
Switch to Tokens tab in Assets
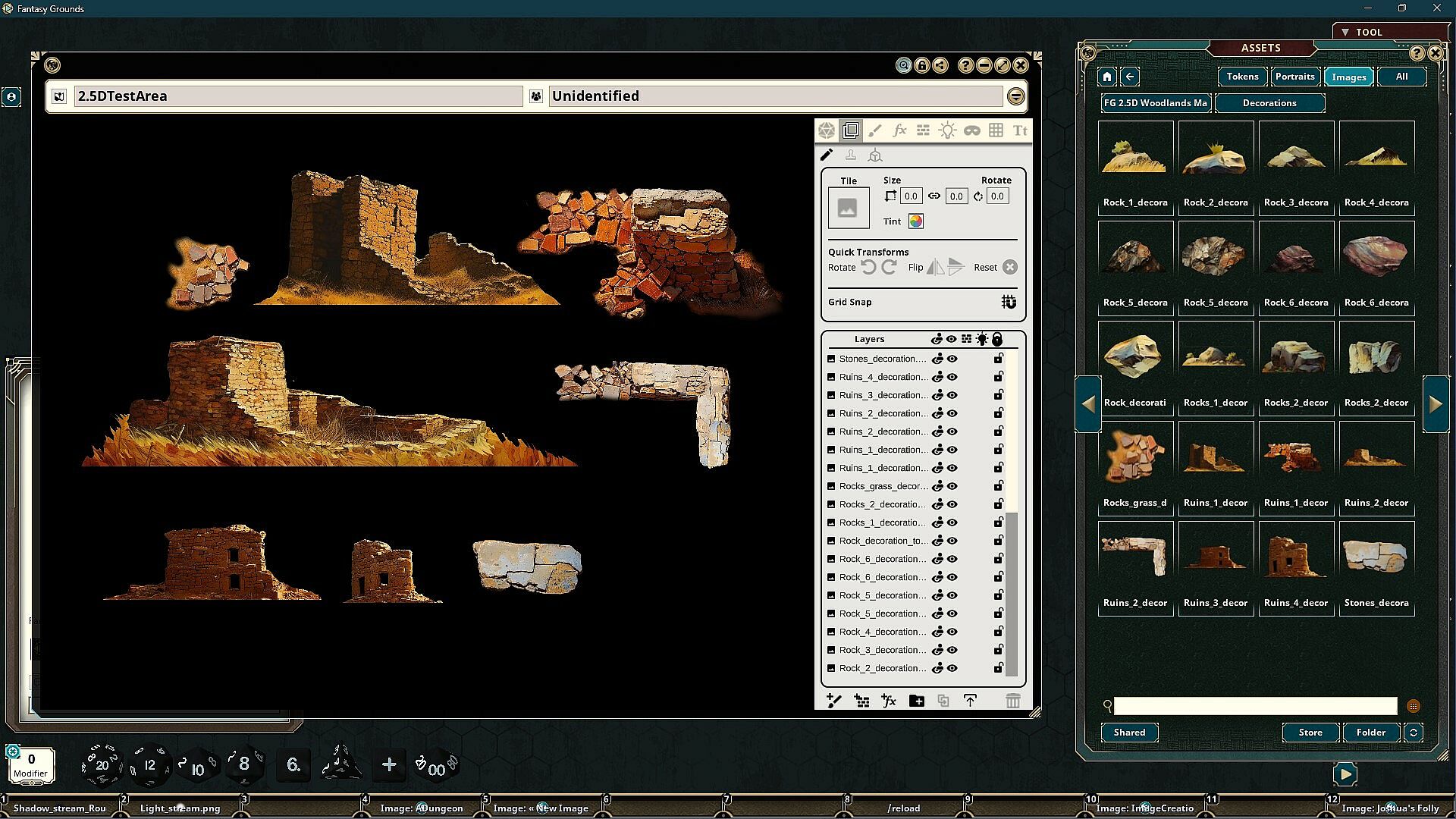point(1242,77)
